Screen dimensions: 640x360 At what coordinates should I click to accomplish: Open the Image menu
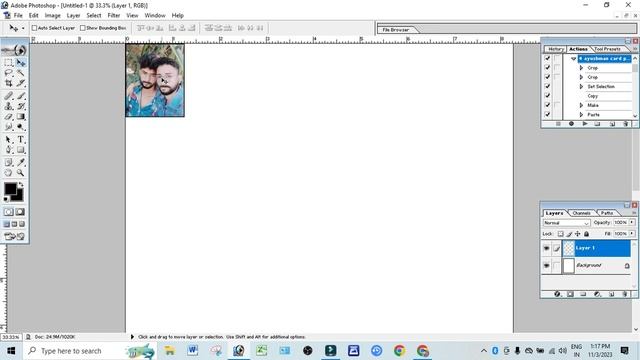[53, 16]
